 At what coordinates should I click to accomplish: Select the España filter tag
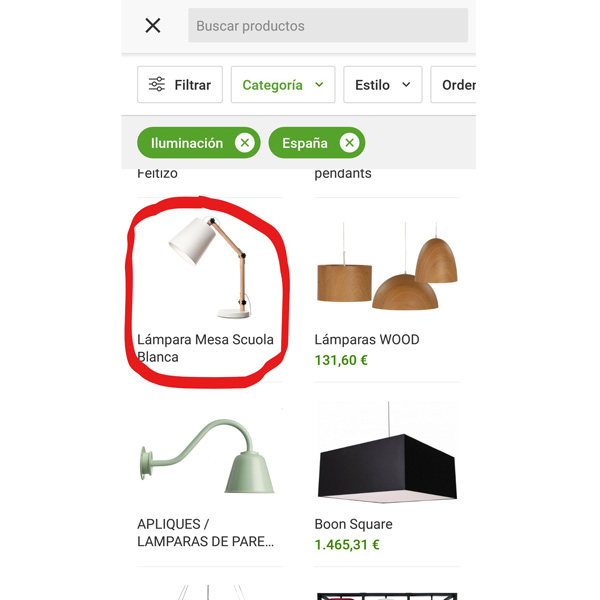coord(305,143)
